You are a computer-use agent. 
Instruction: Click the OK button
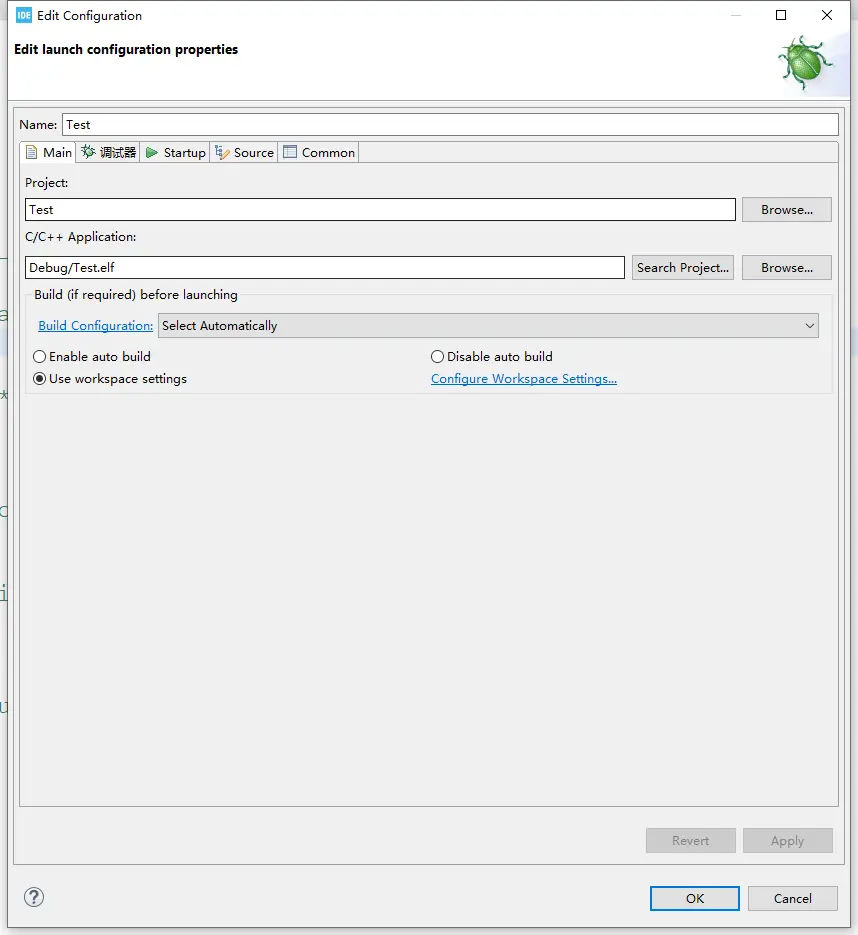(695, 898)
